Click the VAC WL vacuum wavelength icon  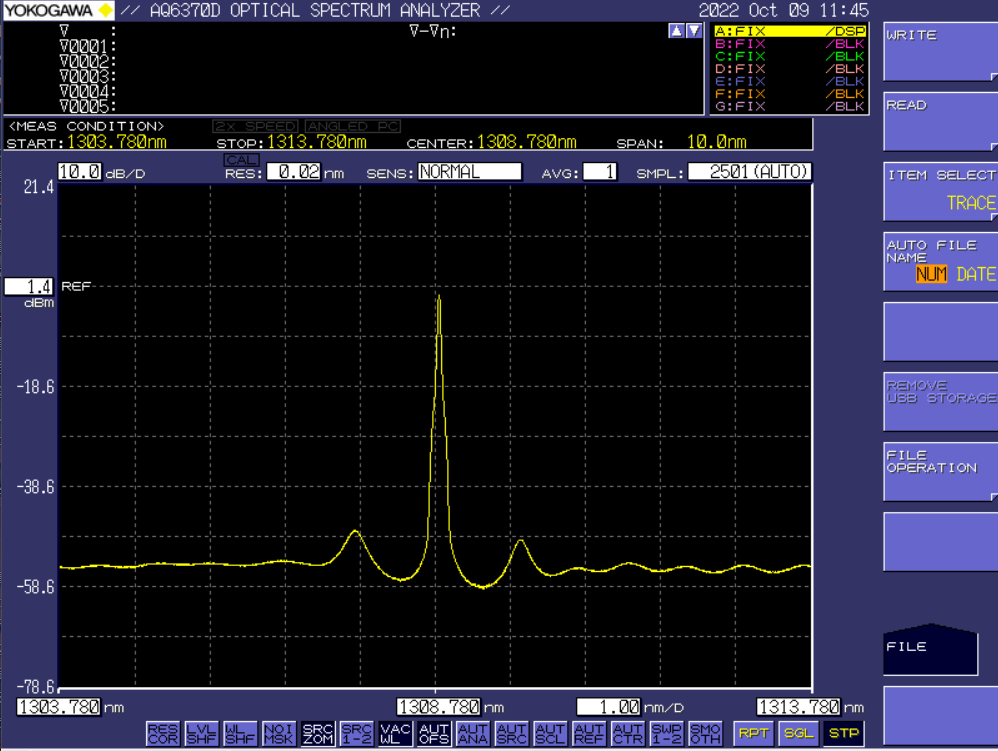click(x=395, y=733)
